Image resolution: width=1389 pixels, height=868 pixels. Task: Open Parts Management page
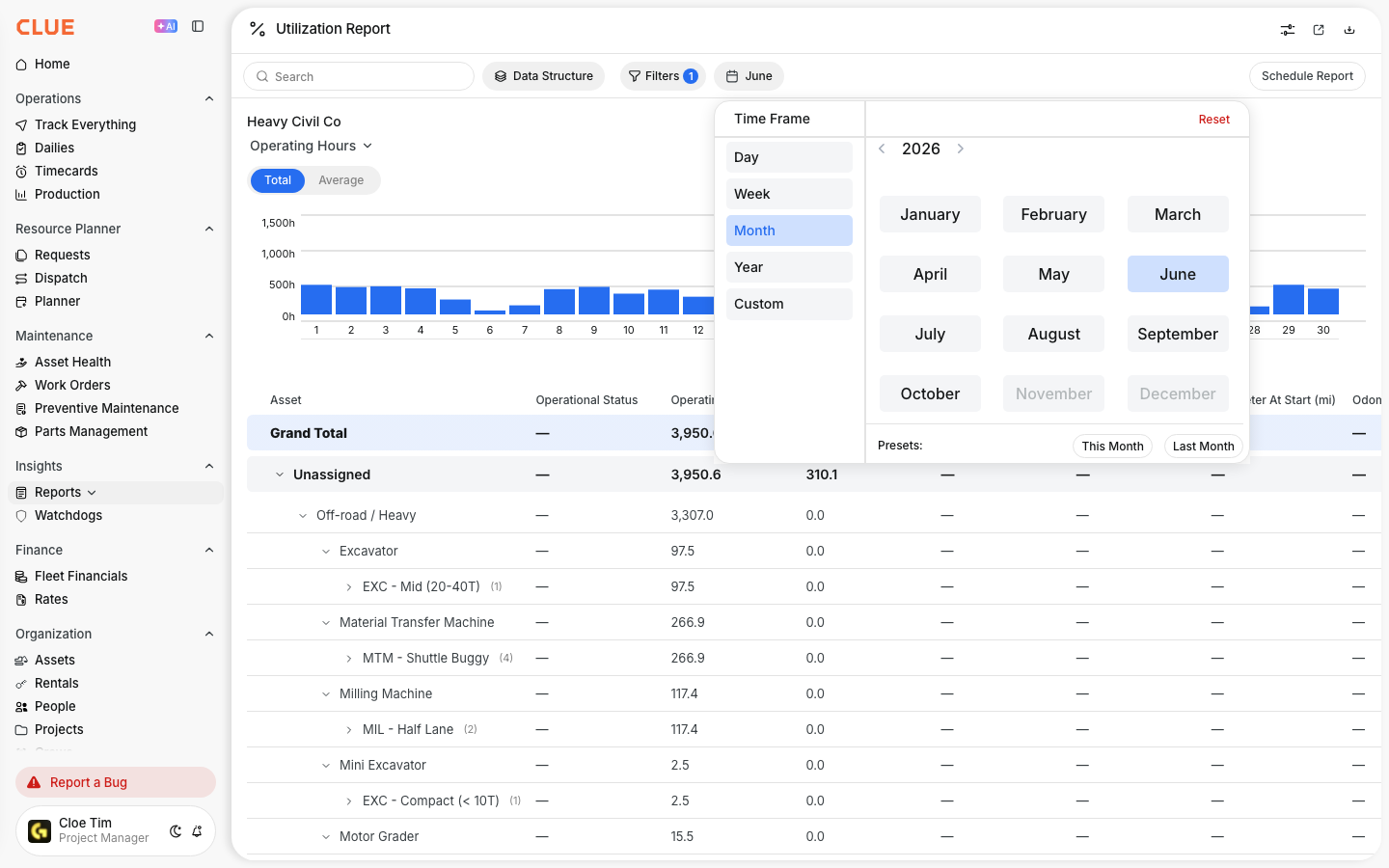tap(91, 431)
